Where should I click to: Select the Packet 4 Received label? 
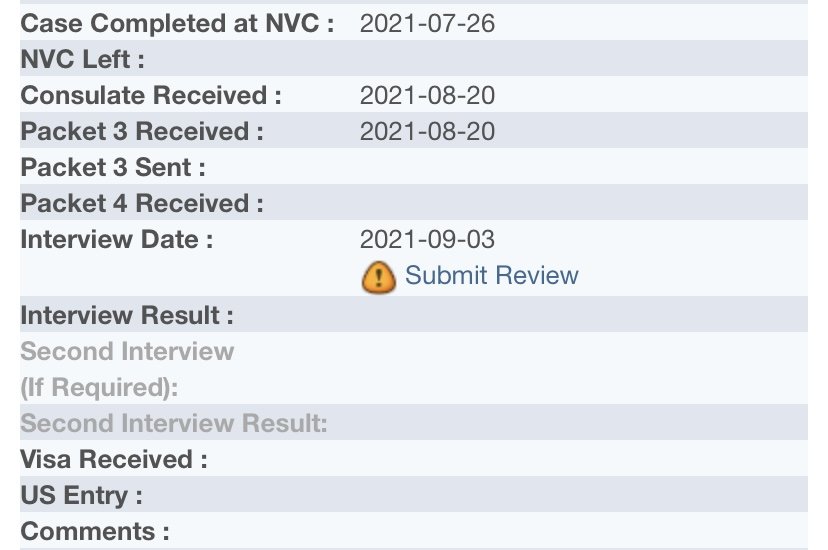click(142, 203)
